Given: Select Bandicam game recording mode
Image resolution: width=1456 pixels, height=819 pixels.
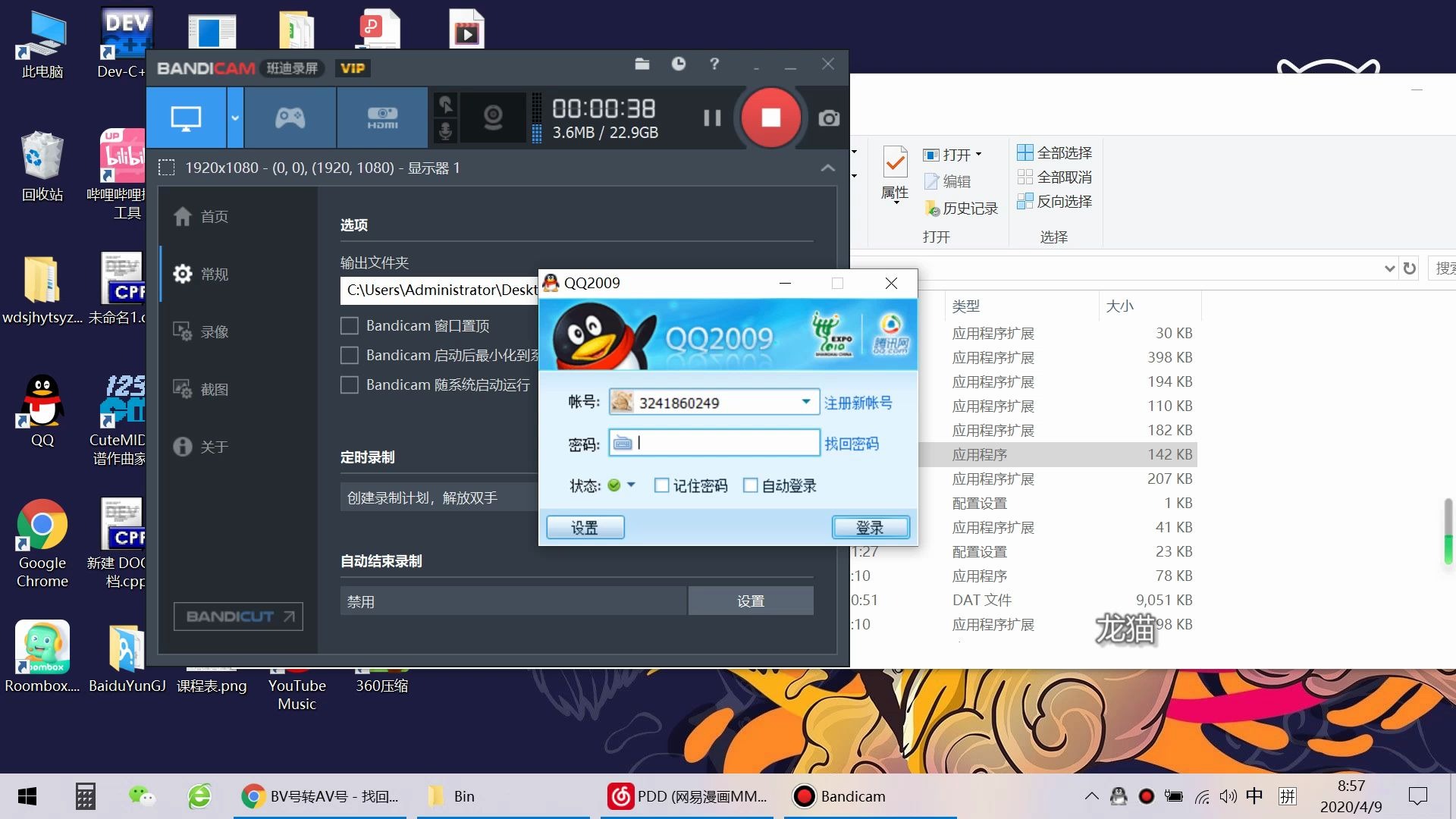Looking at the screenshot, I should coord(290,118).
